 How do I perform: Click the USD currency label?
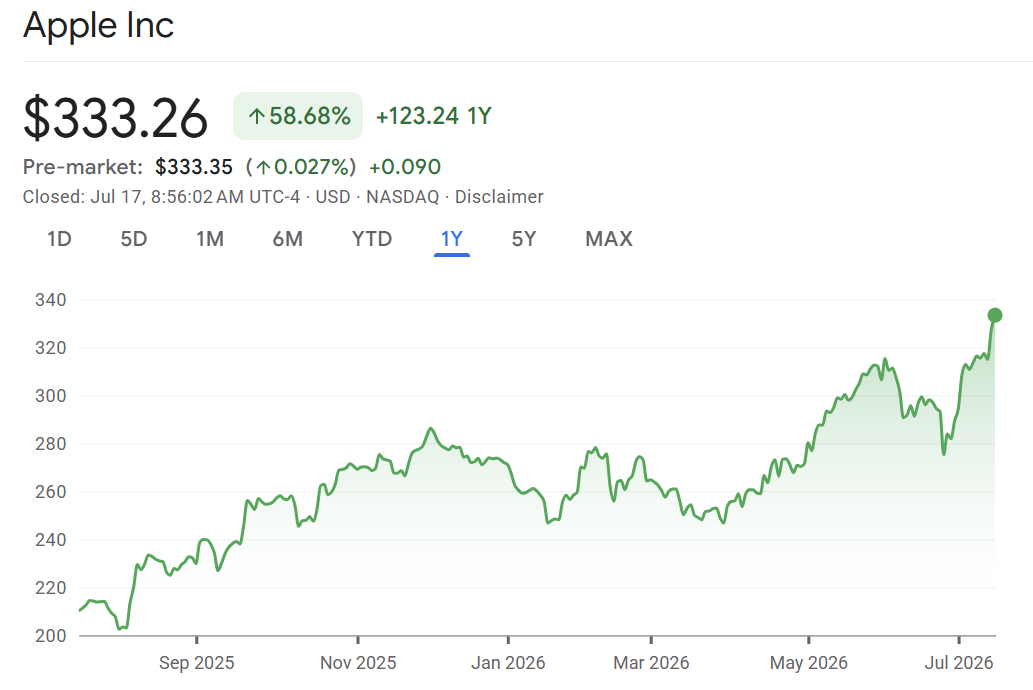pos(333,197)
